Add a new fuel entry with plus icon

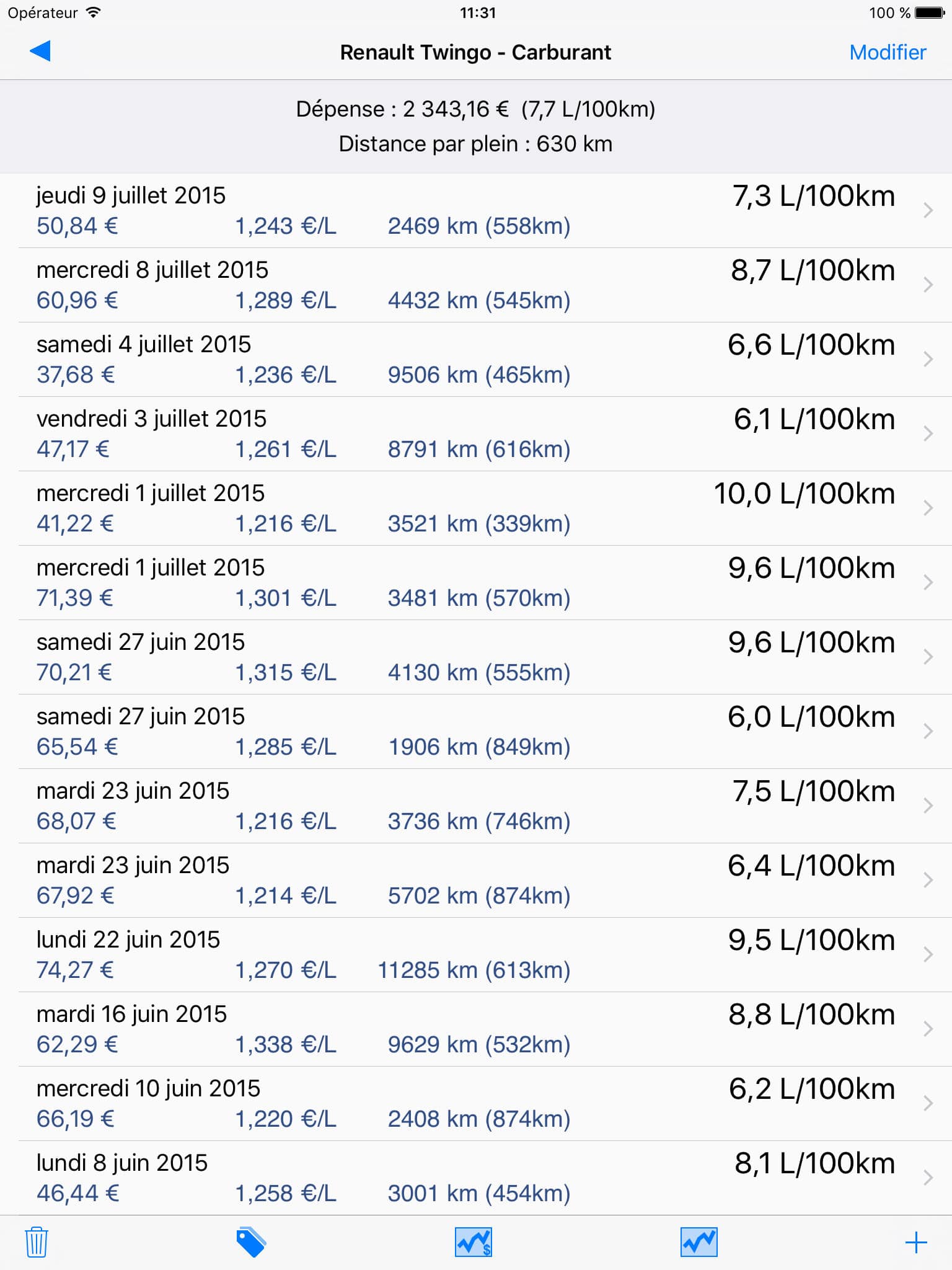click(x=916, y=1243)
